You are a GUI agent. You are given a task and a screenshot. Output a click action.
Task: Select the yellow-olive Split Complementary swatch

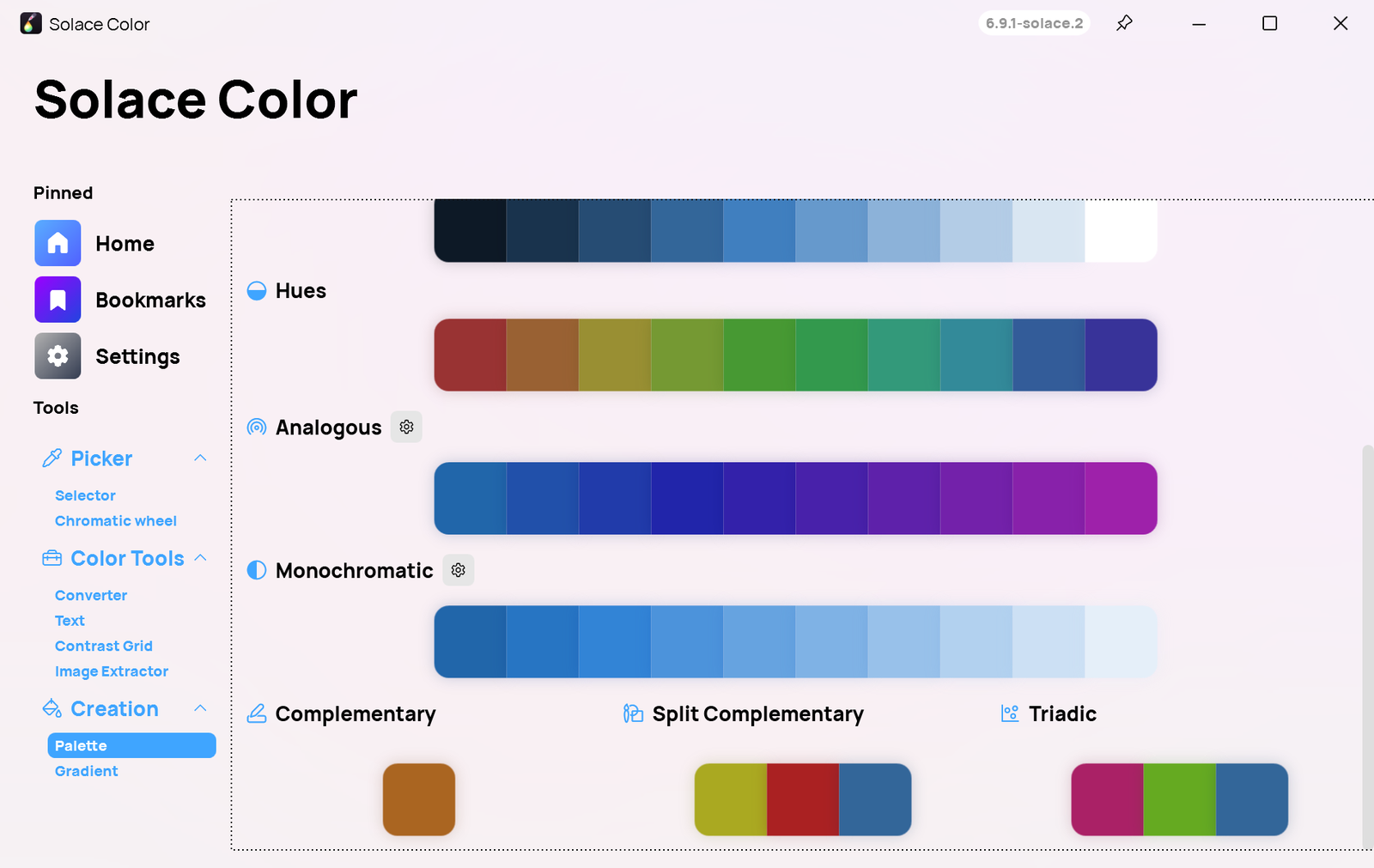pos(731,799)
